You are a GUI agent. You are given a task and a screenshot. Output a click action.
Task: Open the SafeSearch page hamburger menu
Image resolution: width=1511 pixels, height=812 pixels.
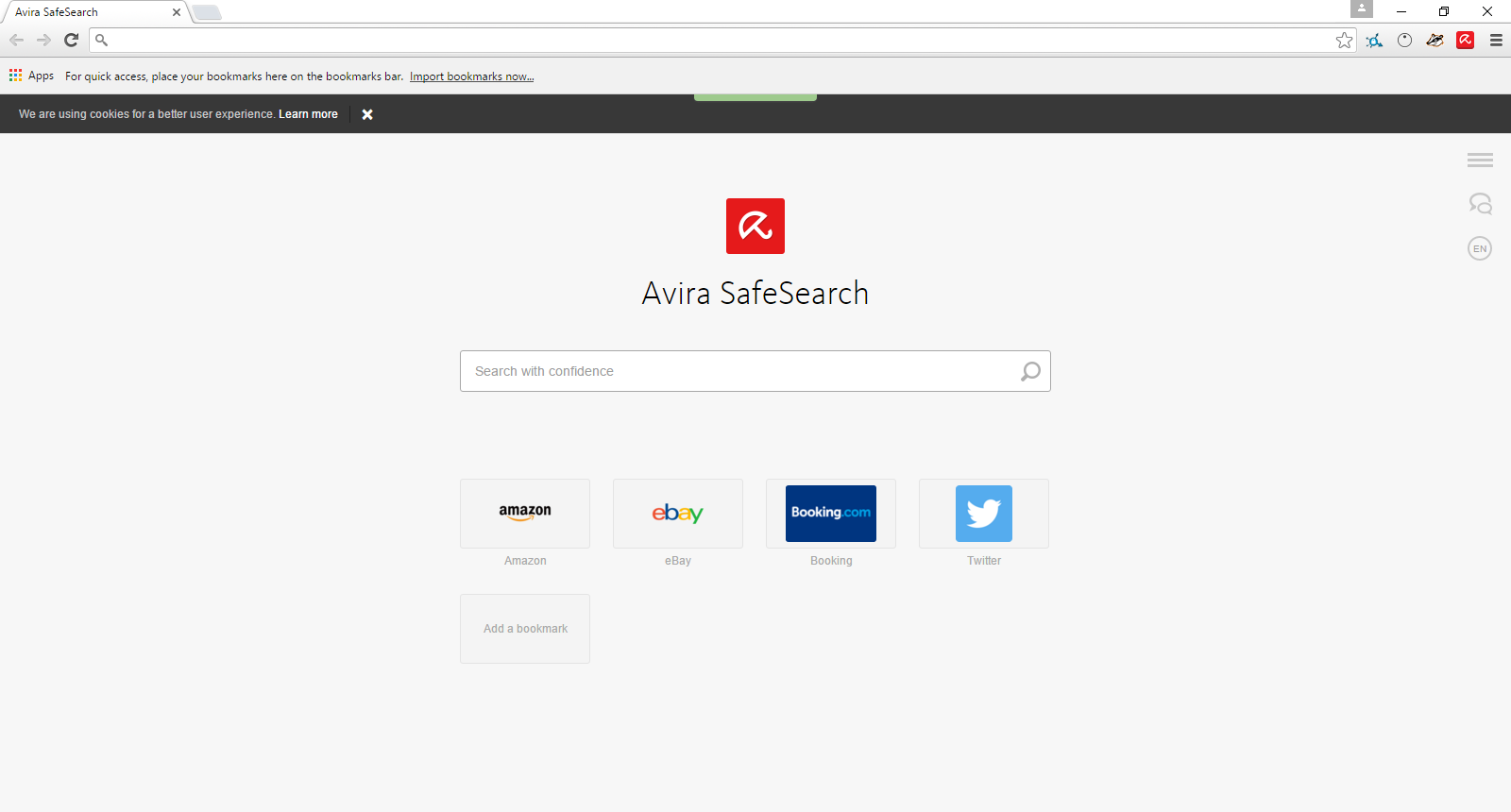coord(1480,161)
